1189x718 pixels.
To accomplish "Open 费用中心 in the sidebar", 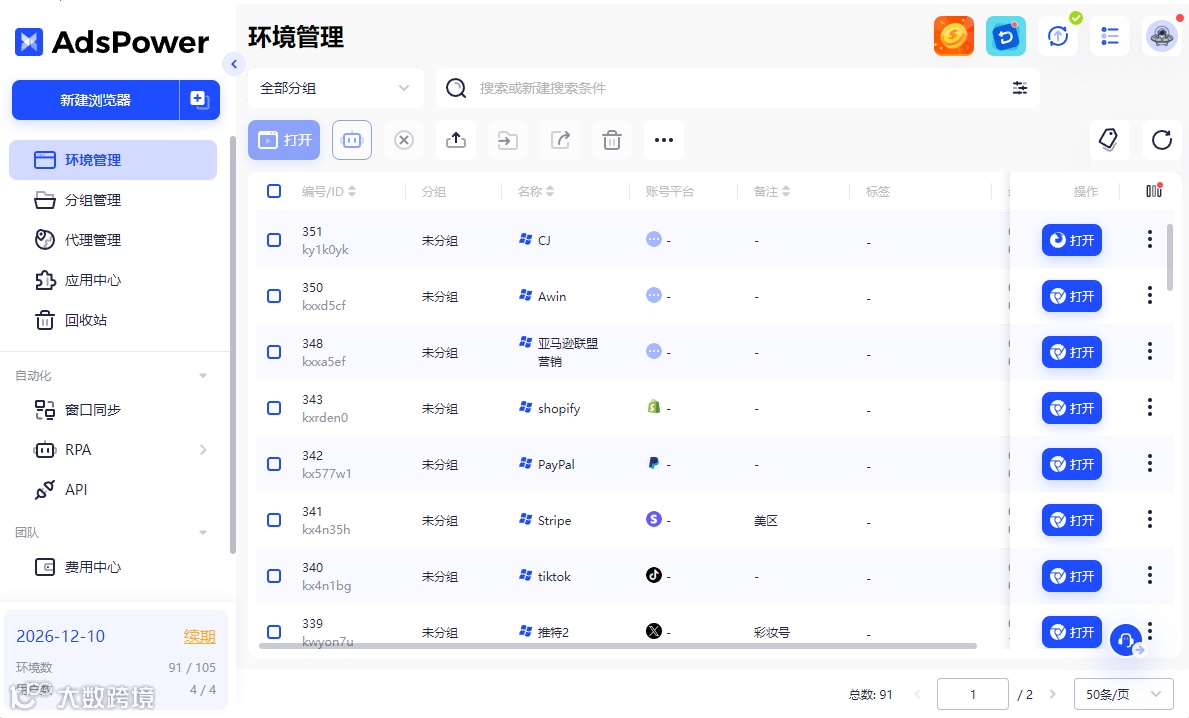I will point(113,566).
